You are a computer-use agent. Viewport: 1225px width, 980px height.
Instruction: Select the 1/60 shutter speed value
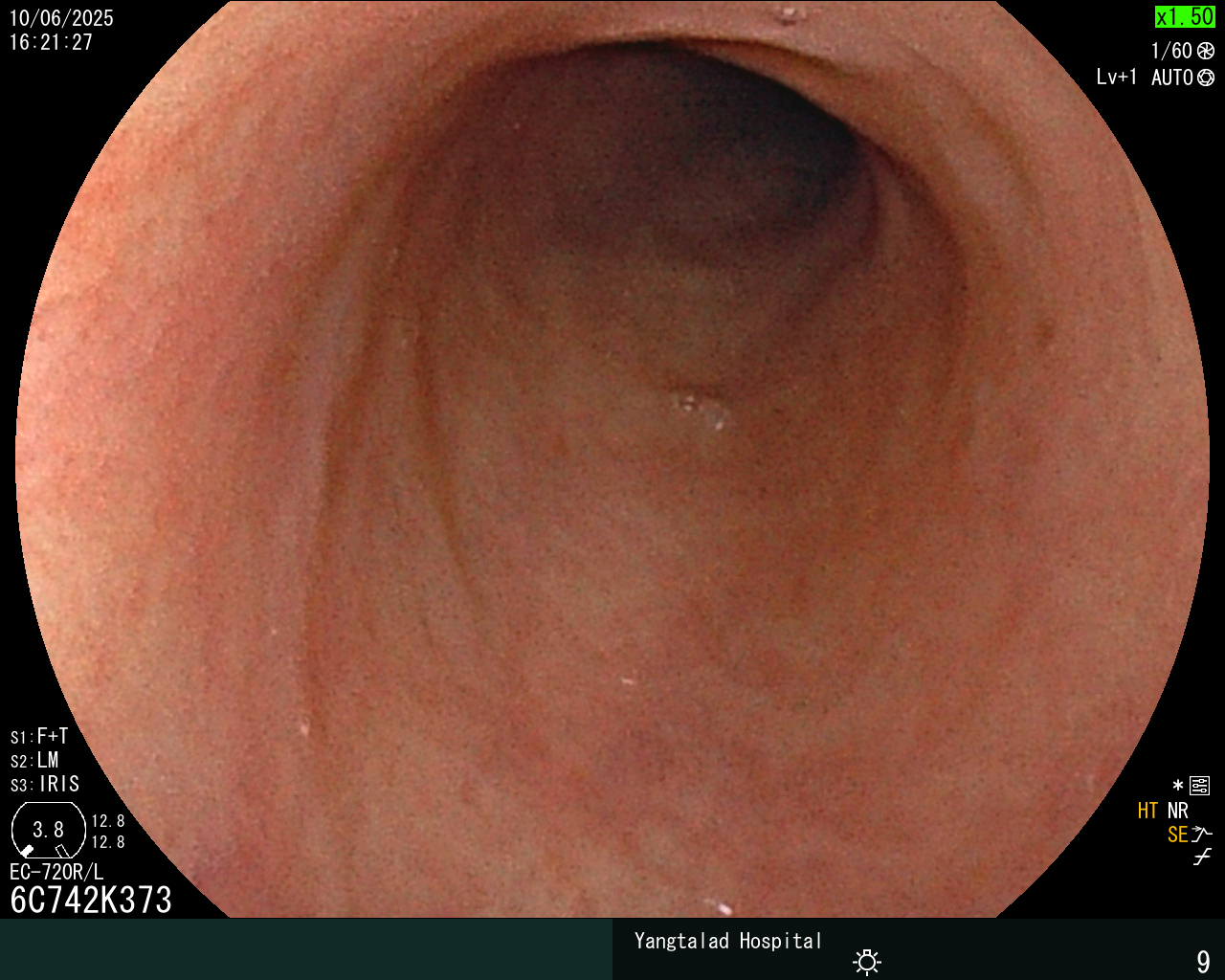(1171, 51)
